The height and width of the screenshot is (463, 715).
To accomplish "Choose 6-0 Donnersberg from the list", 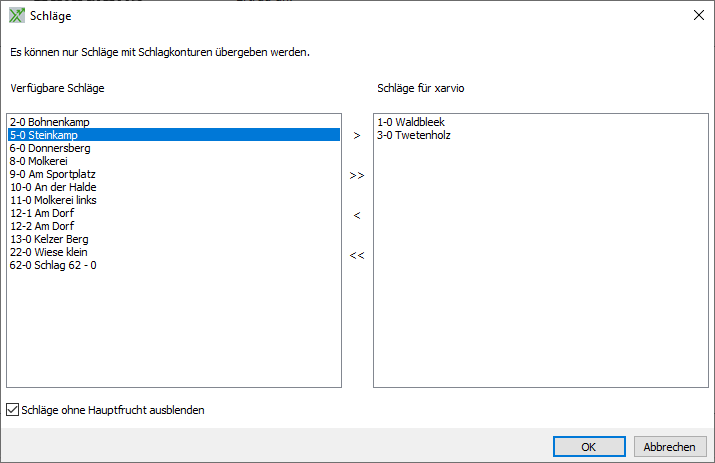I will 50,148.
